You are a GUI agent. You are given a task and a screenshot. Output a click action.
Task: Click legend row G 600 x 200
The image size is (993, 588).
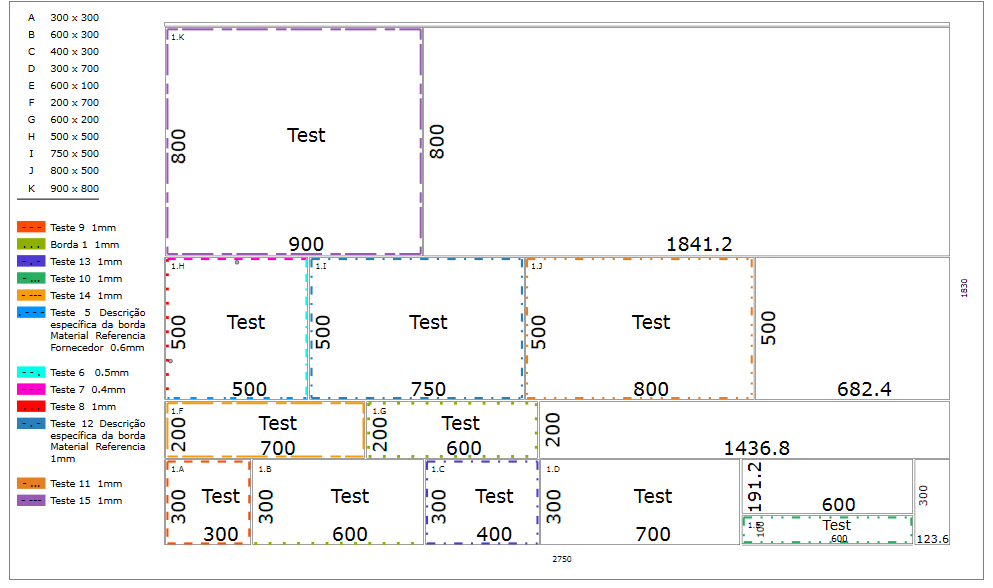click(63, 120)
